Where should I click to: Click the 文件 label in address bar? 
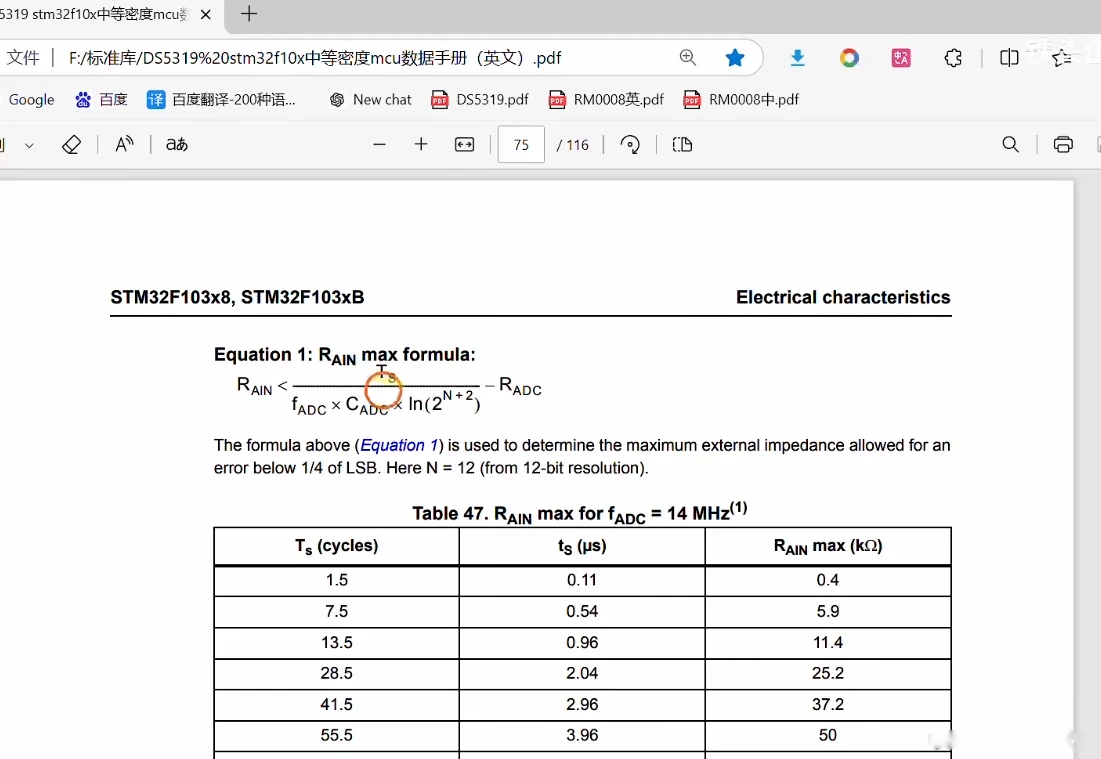tap(23, 58)
